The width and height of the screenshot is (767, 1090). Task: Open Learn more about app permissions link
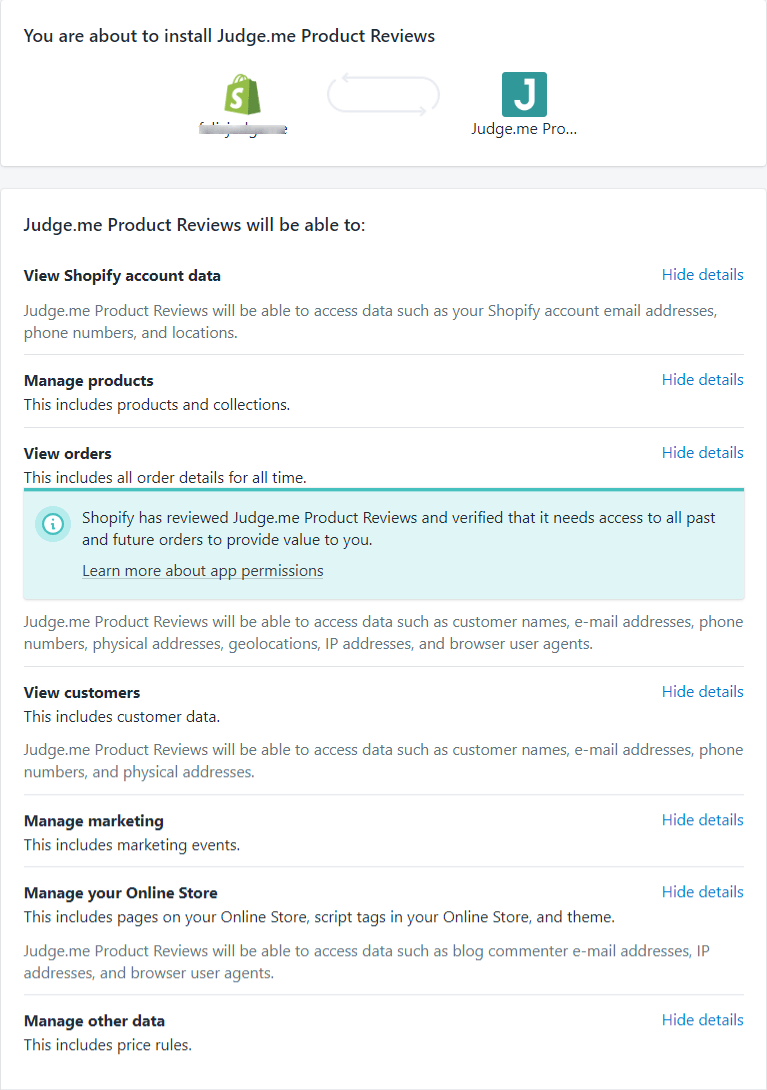(202, 571)
